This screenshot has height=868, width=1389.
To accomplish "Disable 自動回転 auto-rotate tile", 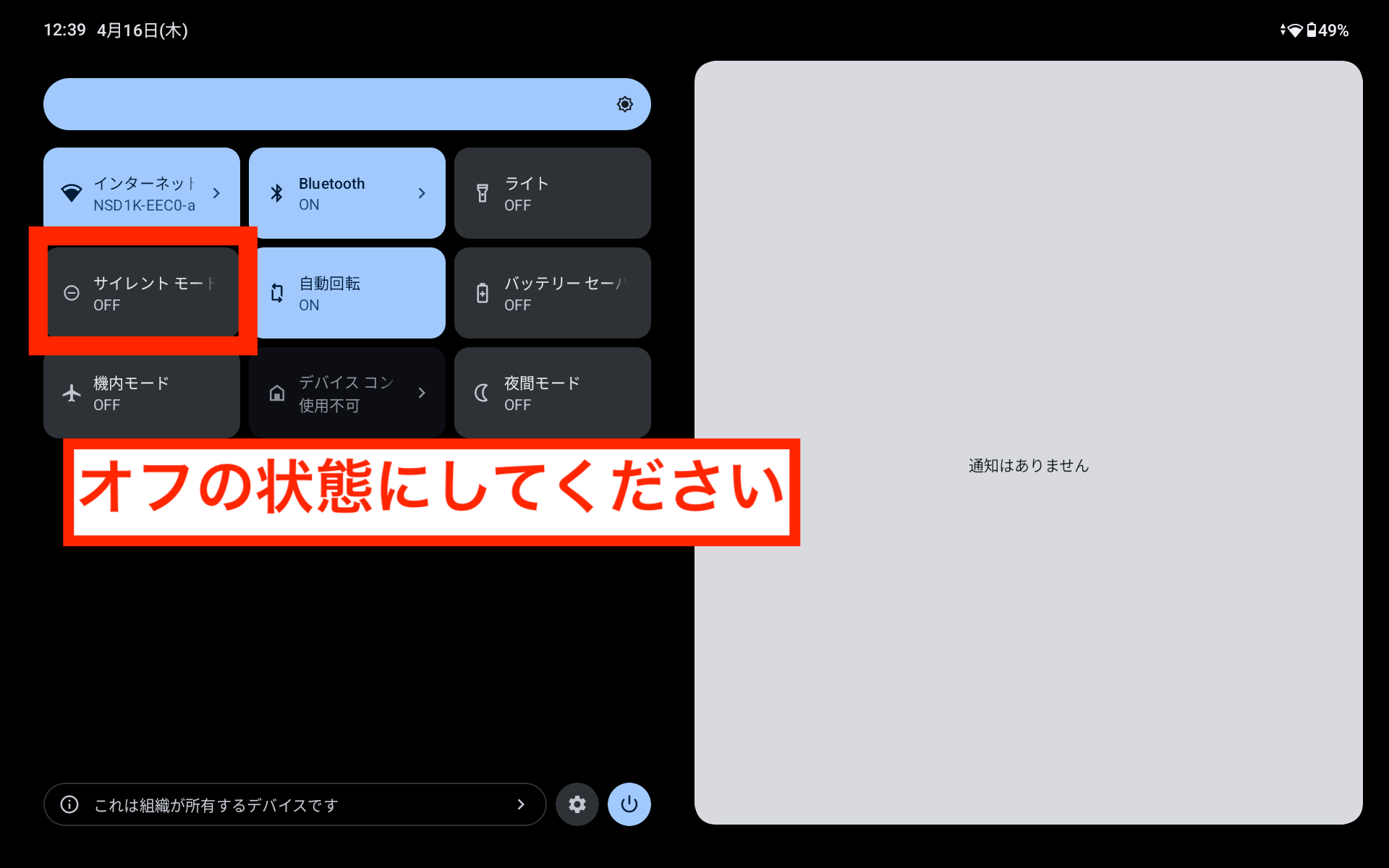I will tap(347, 293).
